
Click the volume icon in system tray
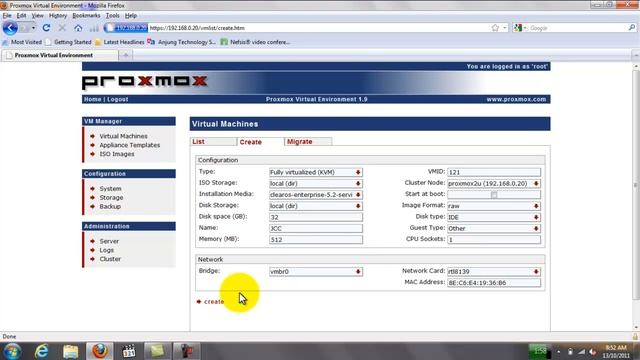pos(592,351)
